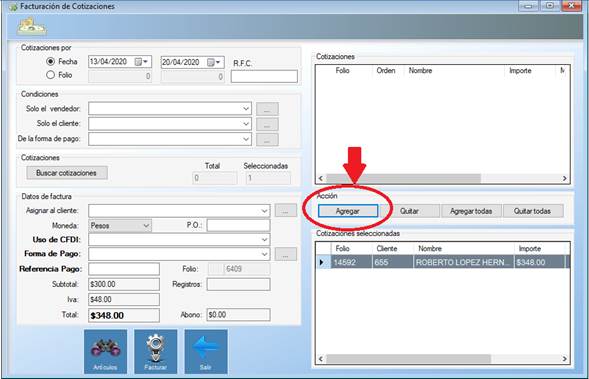Expand the Asignar al cliente dropdown
Screen dimensions: 589x379
point(264,211)
